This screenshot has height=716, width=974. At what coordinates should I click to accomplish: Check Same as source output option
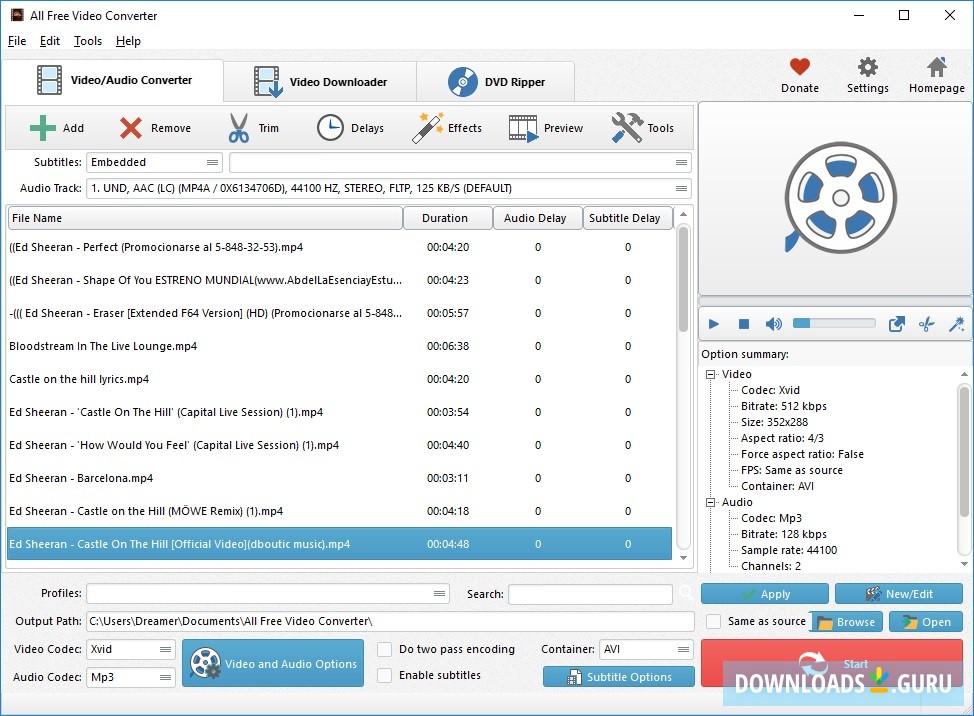[x=715, y=621]
